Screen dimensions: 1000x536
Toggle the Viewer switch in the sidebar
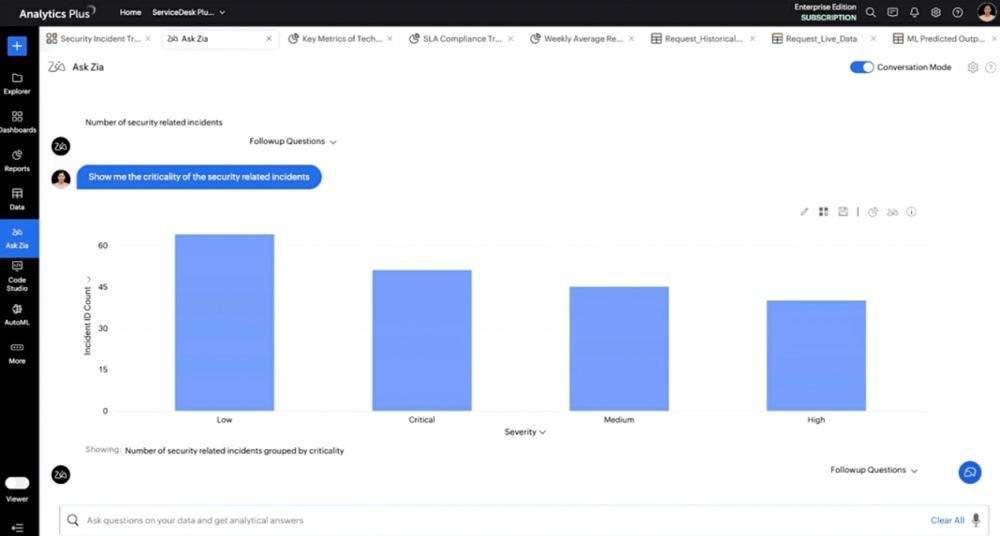point(17,483)
